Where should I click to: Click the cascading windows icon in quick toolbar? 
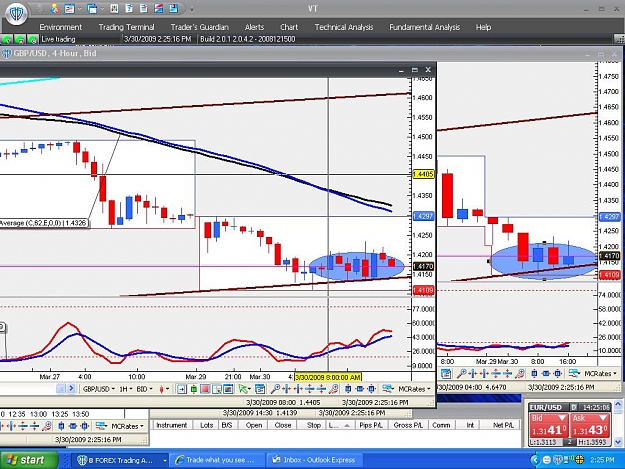(x=92, y=8)
